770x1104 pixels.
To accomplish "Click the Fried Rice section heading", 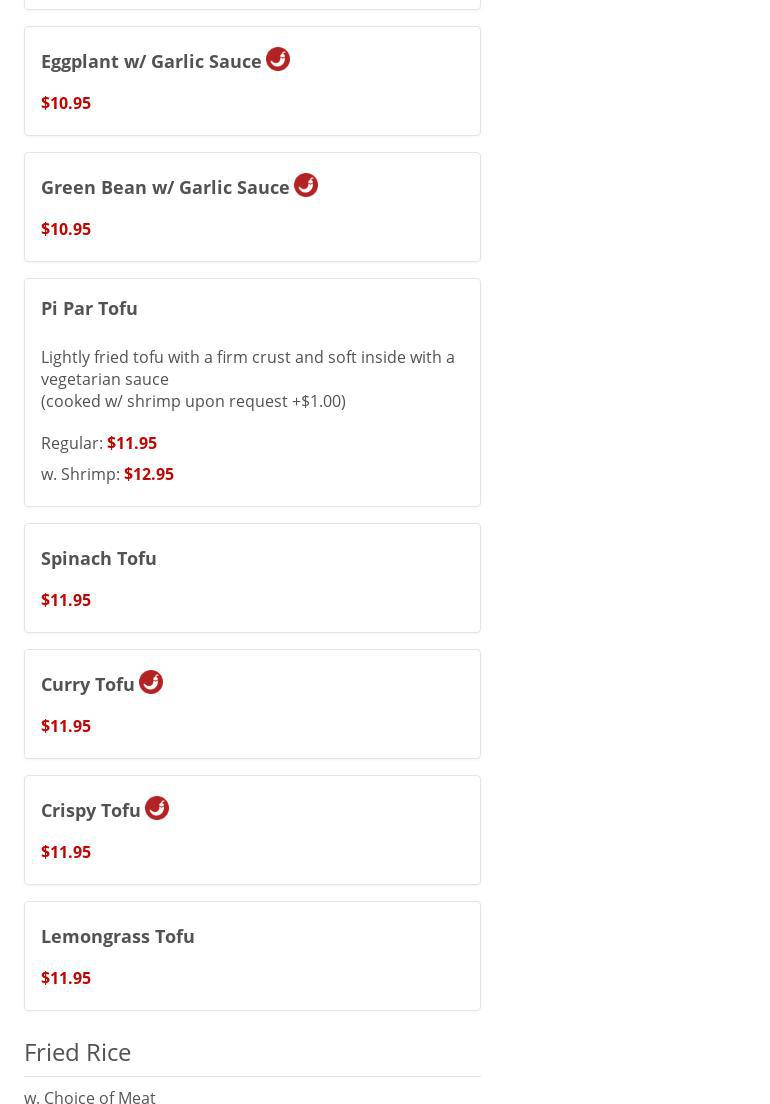I will coord(78,1052).
